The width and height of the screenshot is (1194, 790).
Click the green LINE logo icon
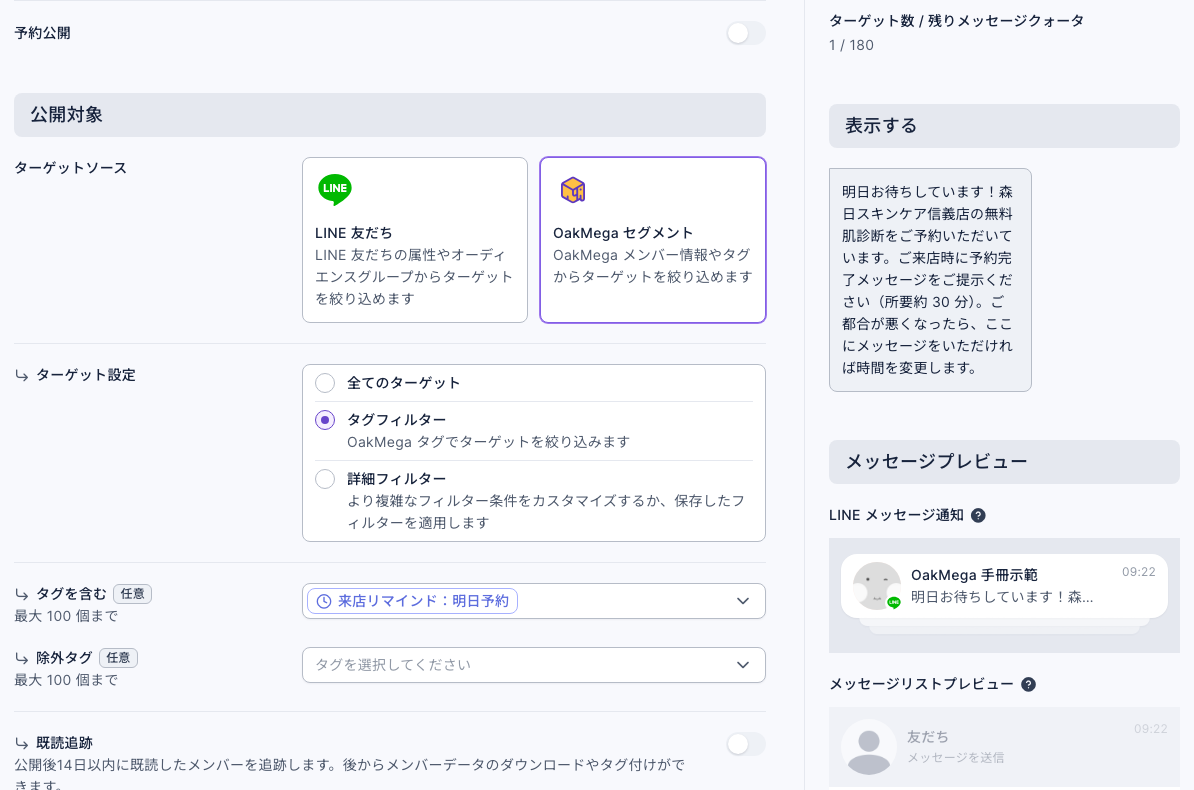tap(335, 189)
